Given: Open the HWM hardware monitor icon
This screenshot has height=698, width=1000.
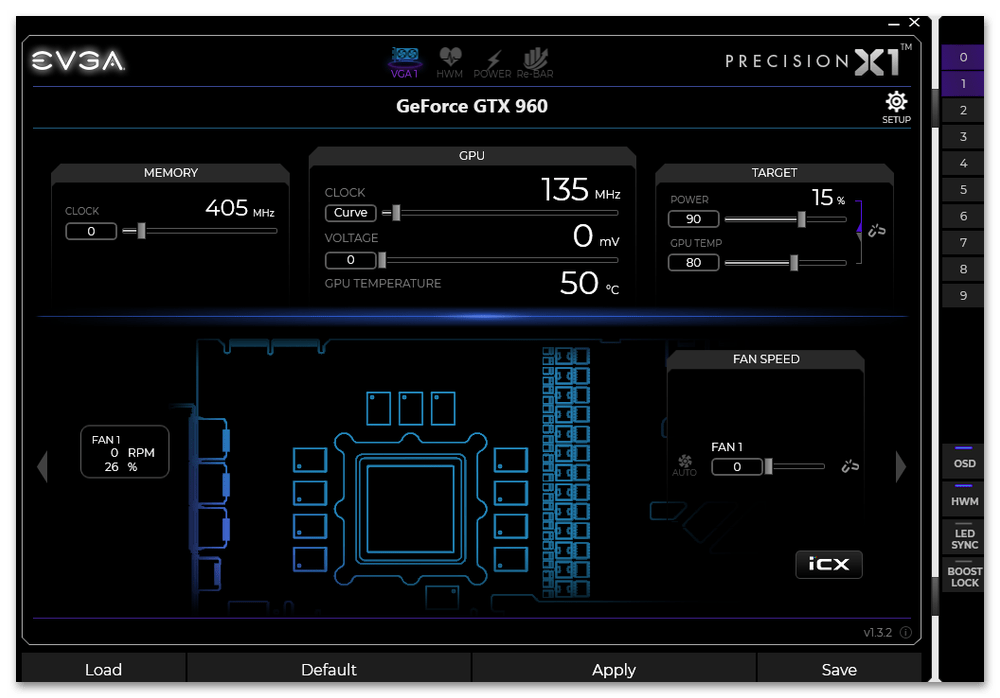Looking at the screenshot, I should point(450,62).
